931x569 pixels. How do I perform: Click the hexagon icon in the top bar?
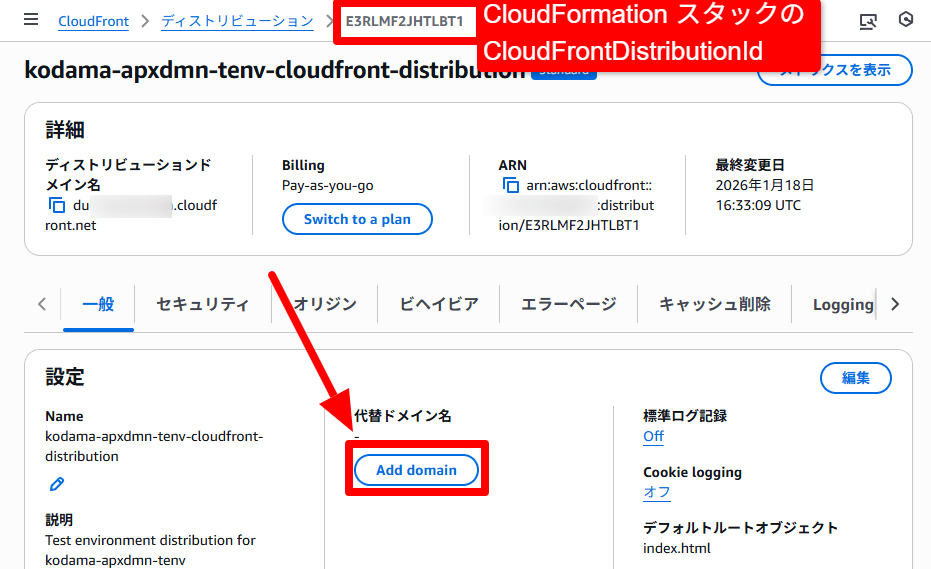tap(906, 20)
